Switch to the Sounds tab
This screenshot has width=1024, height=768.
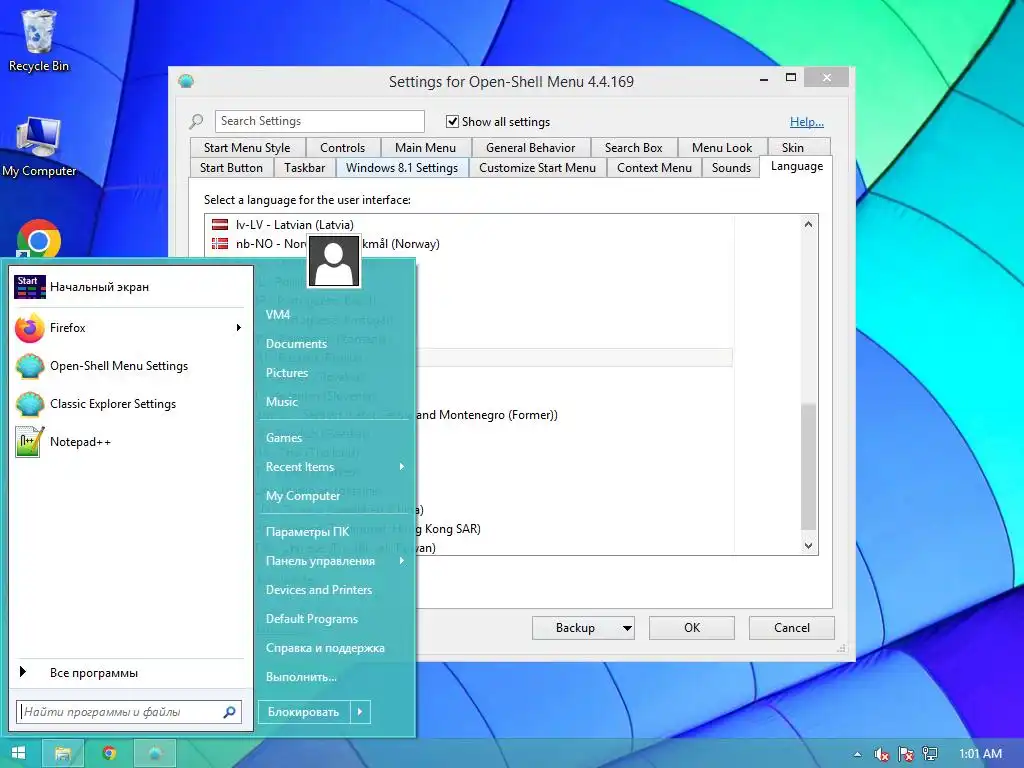pos(731,168)
